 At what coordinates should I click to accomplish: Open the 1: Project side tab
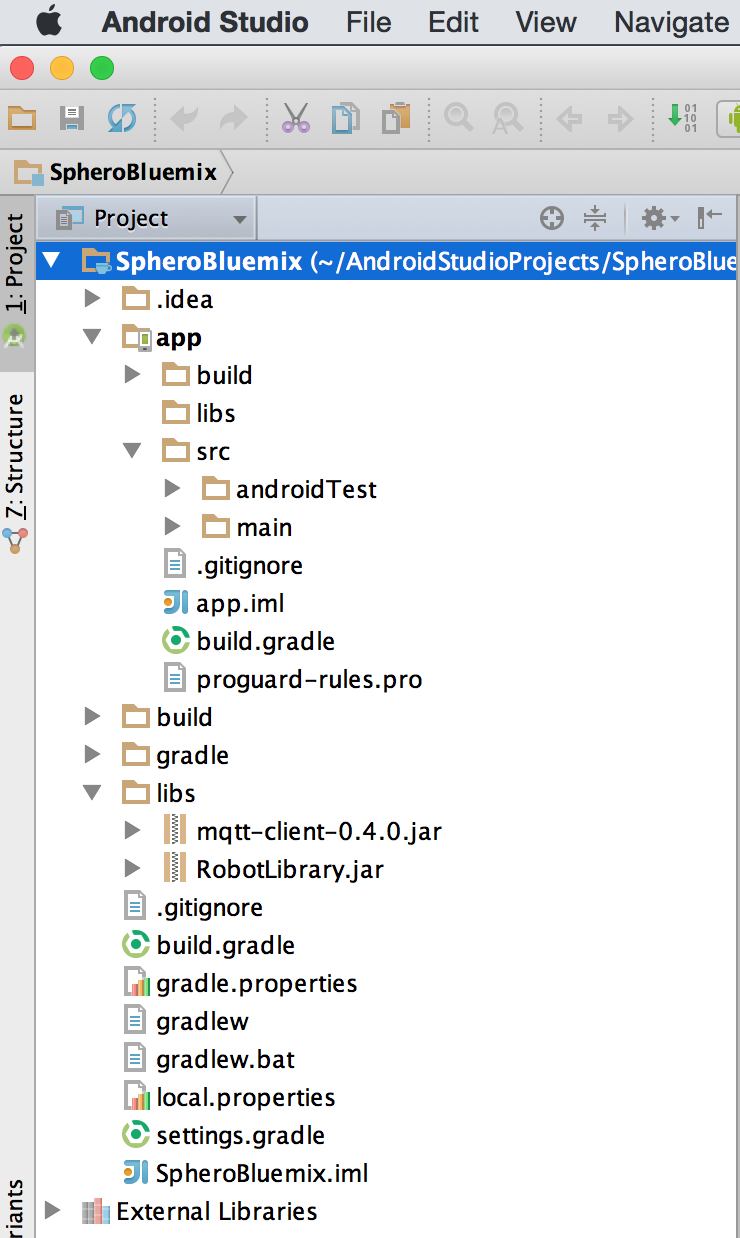pyautogui.click(x=16, y=284)
